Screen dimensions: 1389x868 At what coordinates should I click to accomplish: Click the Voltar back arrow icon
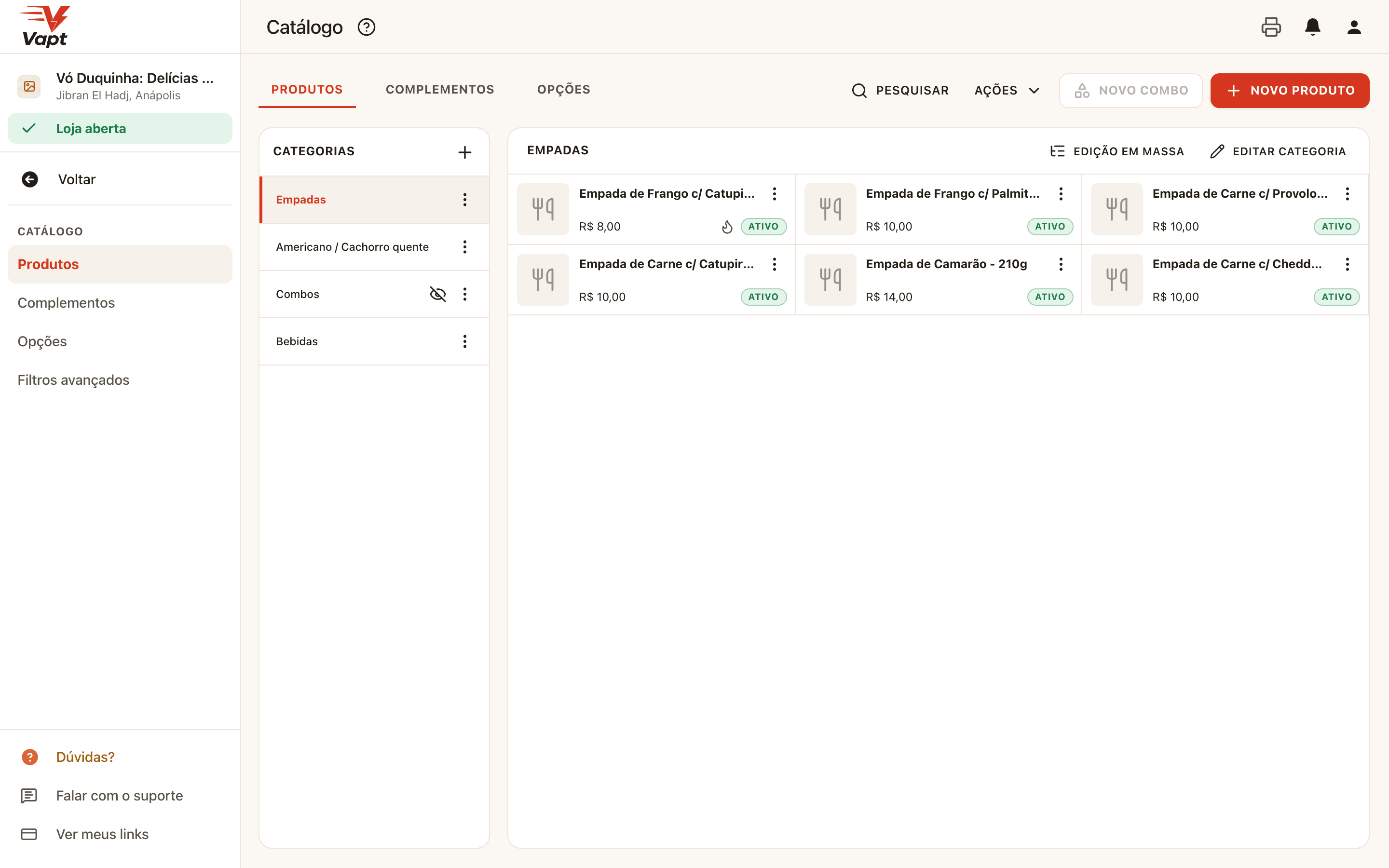click(x=30, y=180)
